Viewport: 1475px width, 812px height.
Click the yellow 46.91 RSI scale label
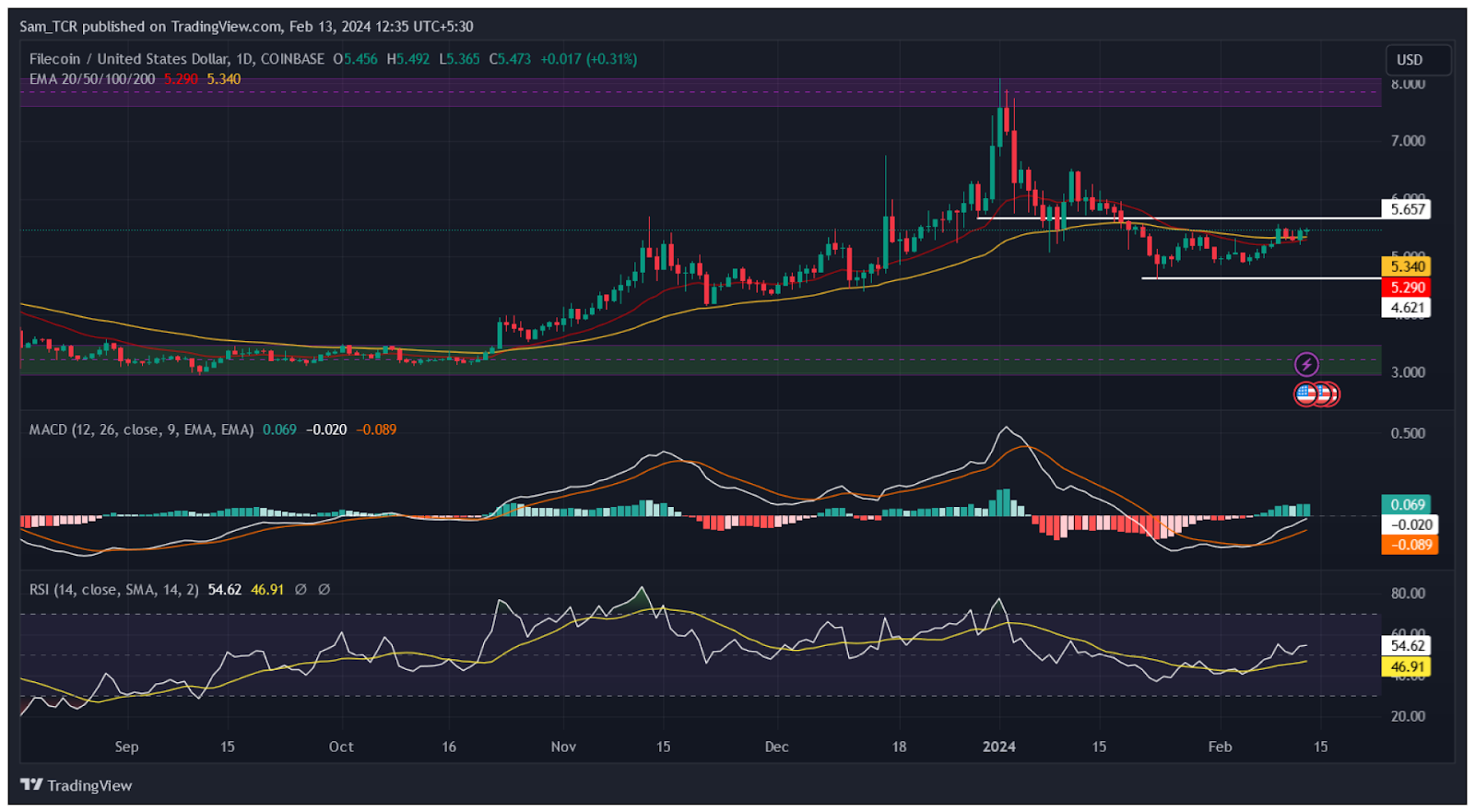click(1407, 666)
